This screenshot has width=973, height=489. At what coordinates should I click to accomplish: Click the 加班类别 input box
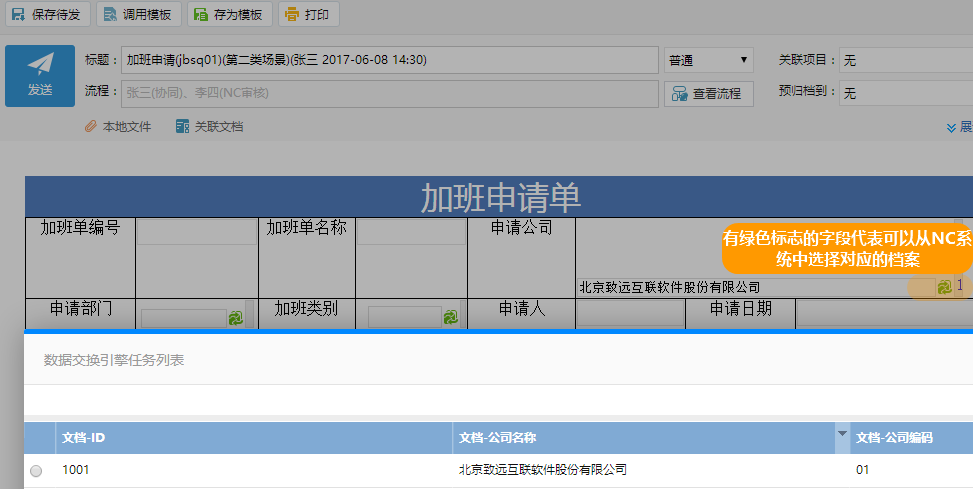(x=405, y=318)
